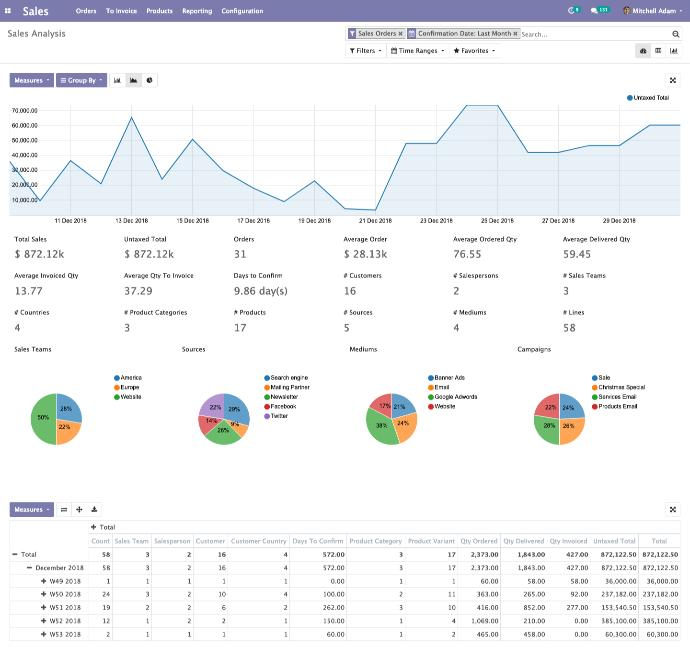The image size is (690, 656).
Task: Open the Group By dropdown
Action: [81, 80]
